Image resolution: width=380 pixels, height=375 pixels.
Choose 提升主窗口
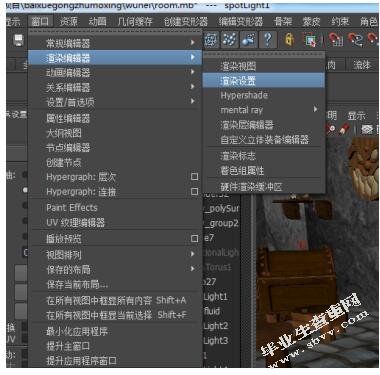pyautogui.click(x=115, y=346)
